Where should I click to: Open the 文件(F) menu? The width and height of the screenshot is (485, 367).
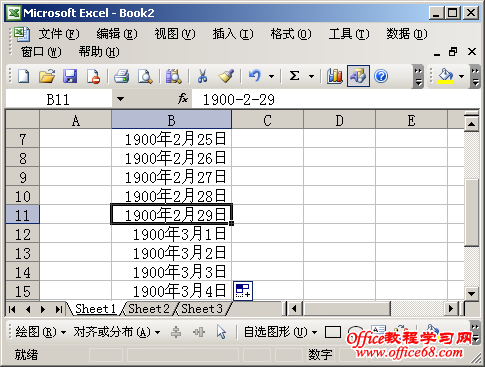tap(59, 34)
